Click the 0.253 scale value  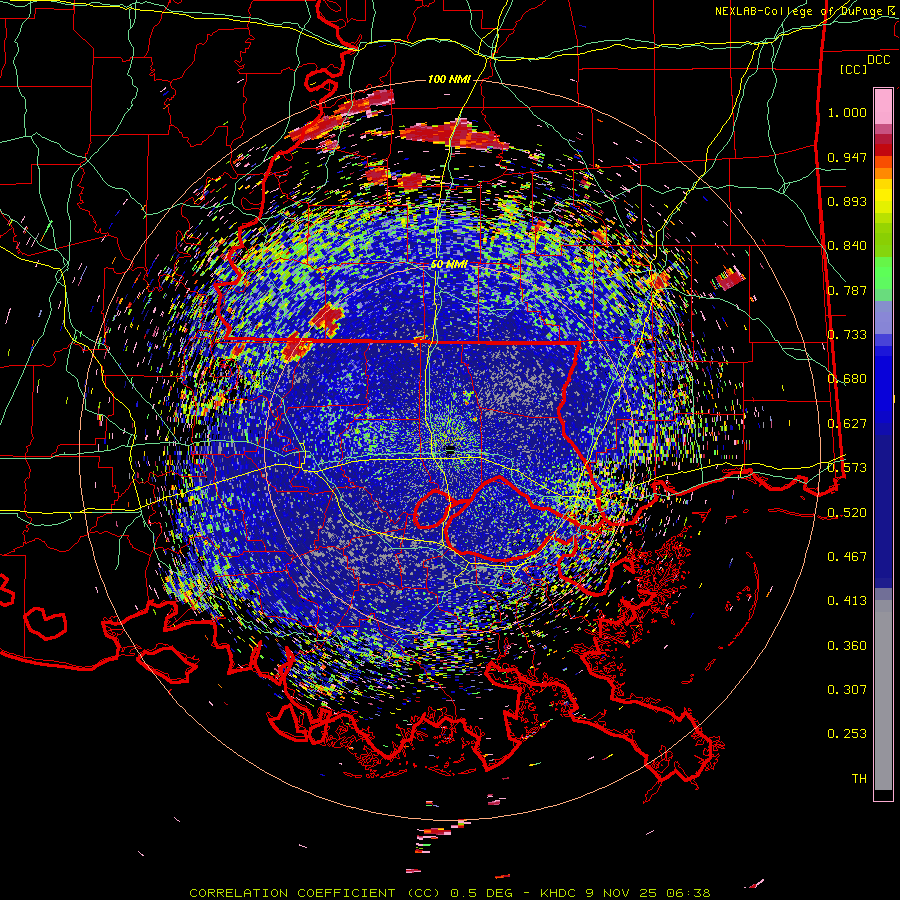pos(847,734)
